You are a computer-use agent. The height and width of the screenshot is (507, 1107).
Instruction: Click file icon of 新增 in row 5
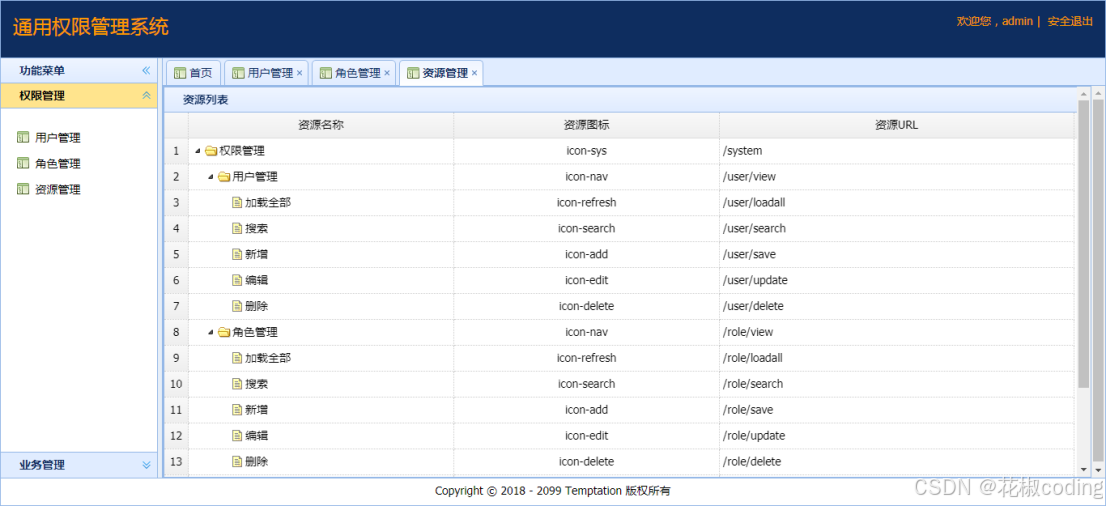[x=237, y=254]
